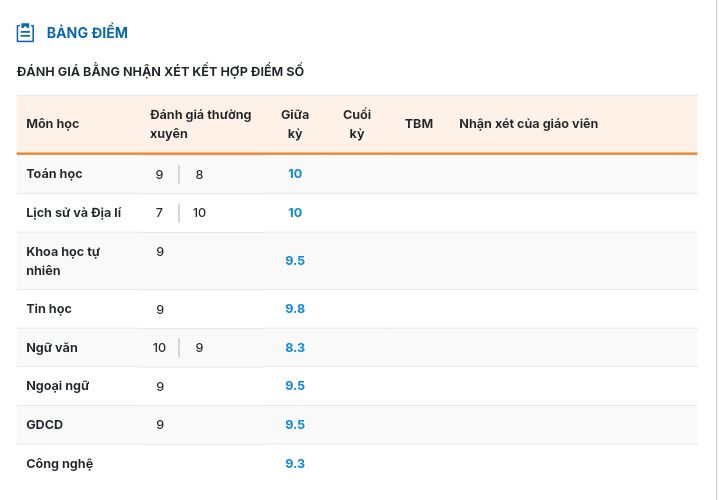Select the Lịch sử và Địa lí row
This screenshot has height=500, width=720.
pos(74,213)
